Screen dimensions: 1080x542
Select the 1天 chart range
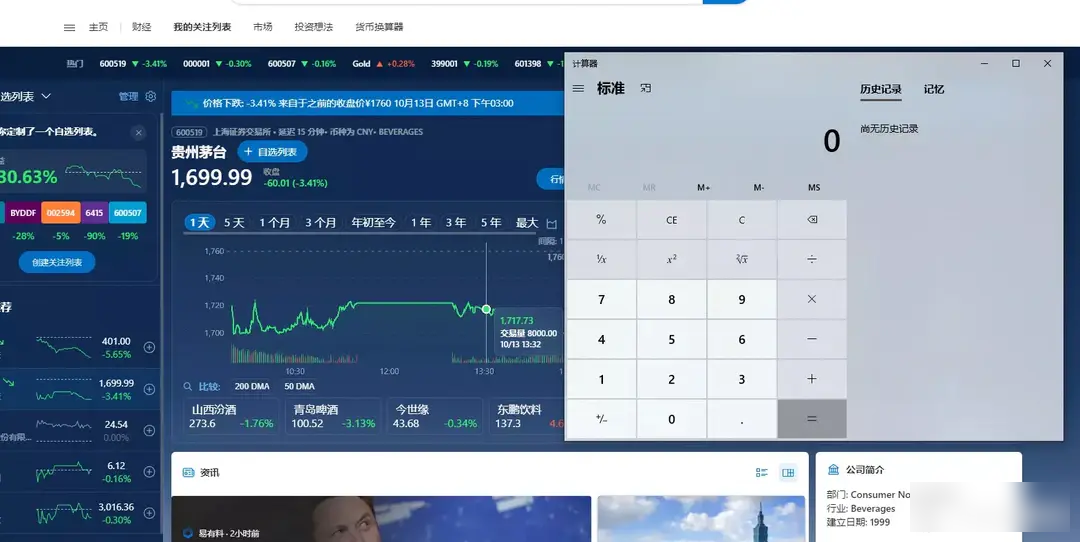(x=199, y=222)
